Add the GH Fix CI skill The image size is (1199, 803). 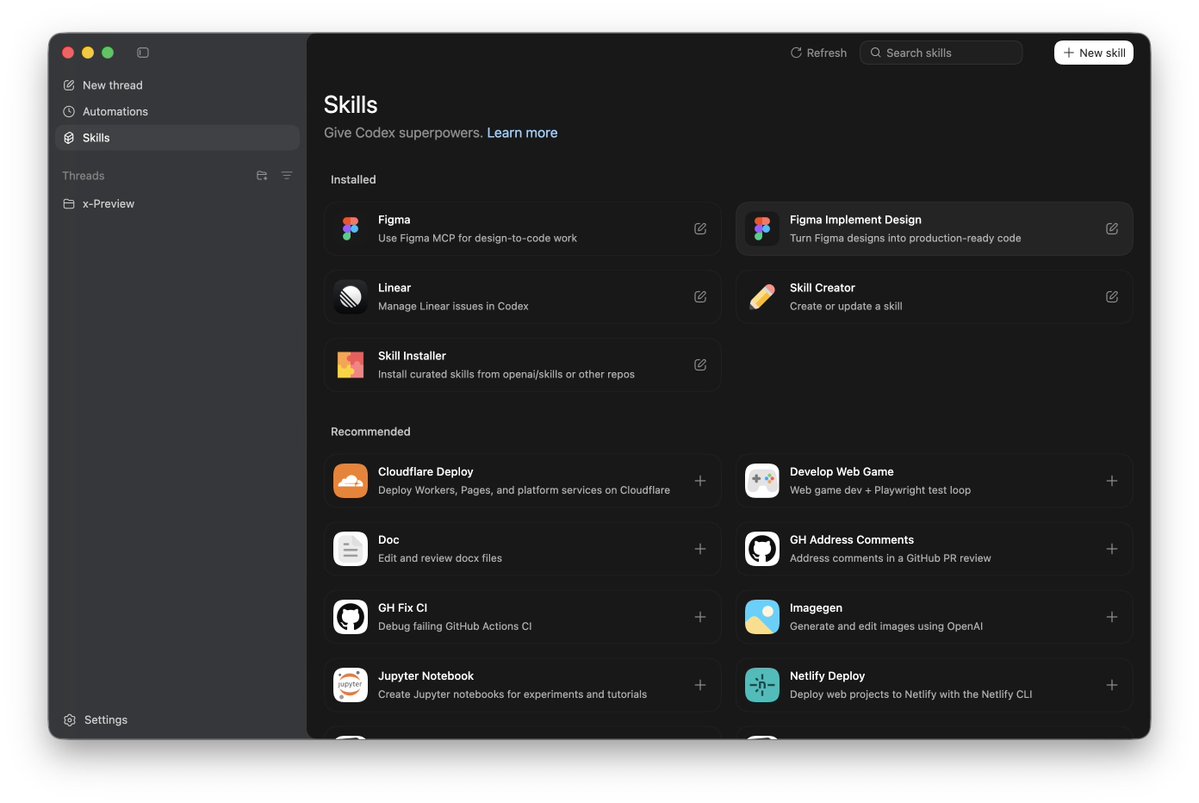(700, 617)
